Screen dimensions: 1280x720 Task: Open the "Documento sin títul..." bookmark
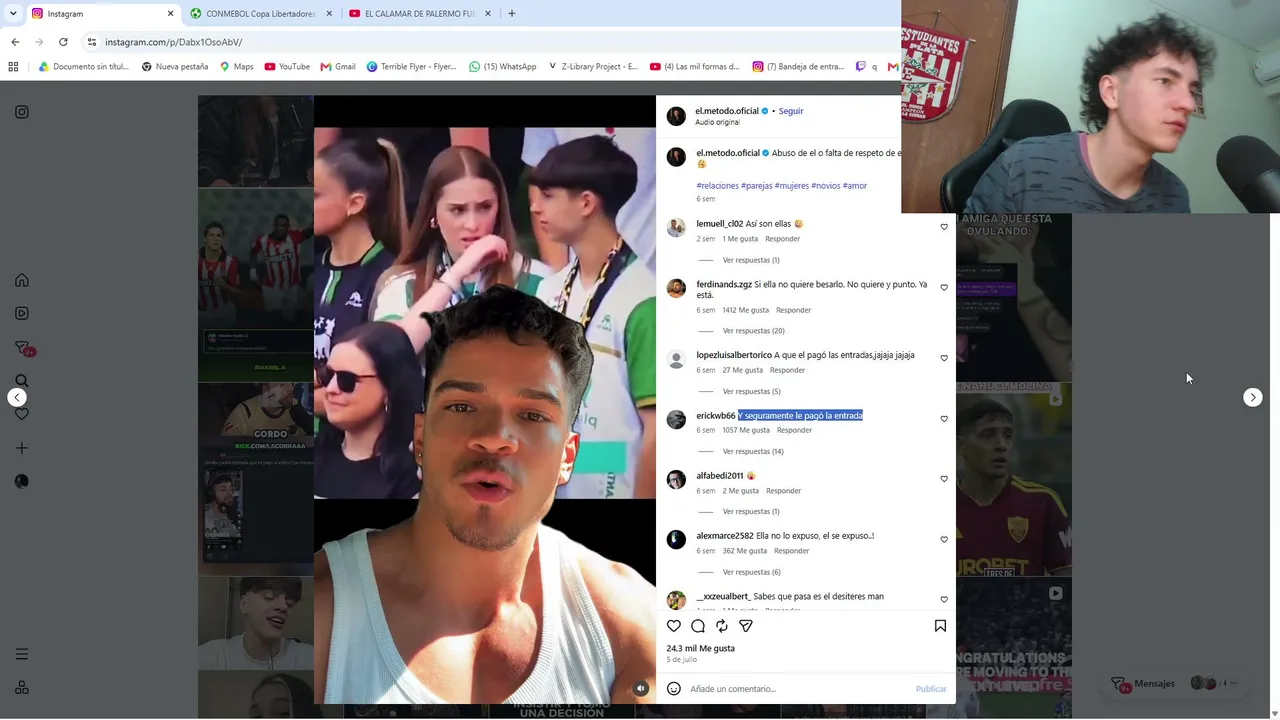(x=84, y=67)
